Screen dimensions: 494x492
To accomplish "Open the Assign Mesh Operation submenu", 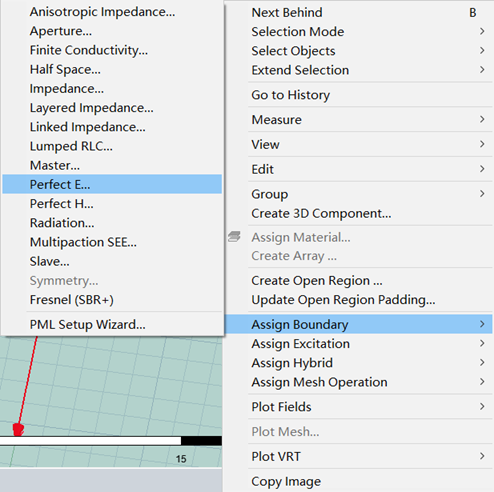I will (x=359, y=382).
